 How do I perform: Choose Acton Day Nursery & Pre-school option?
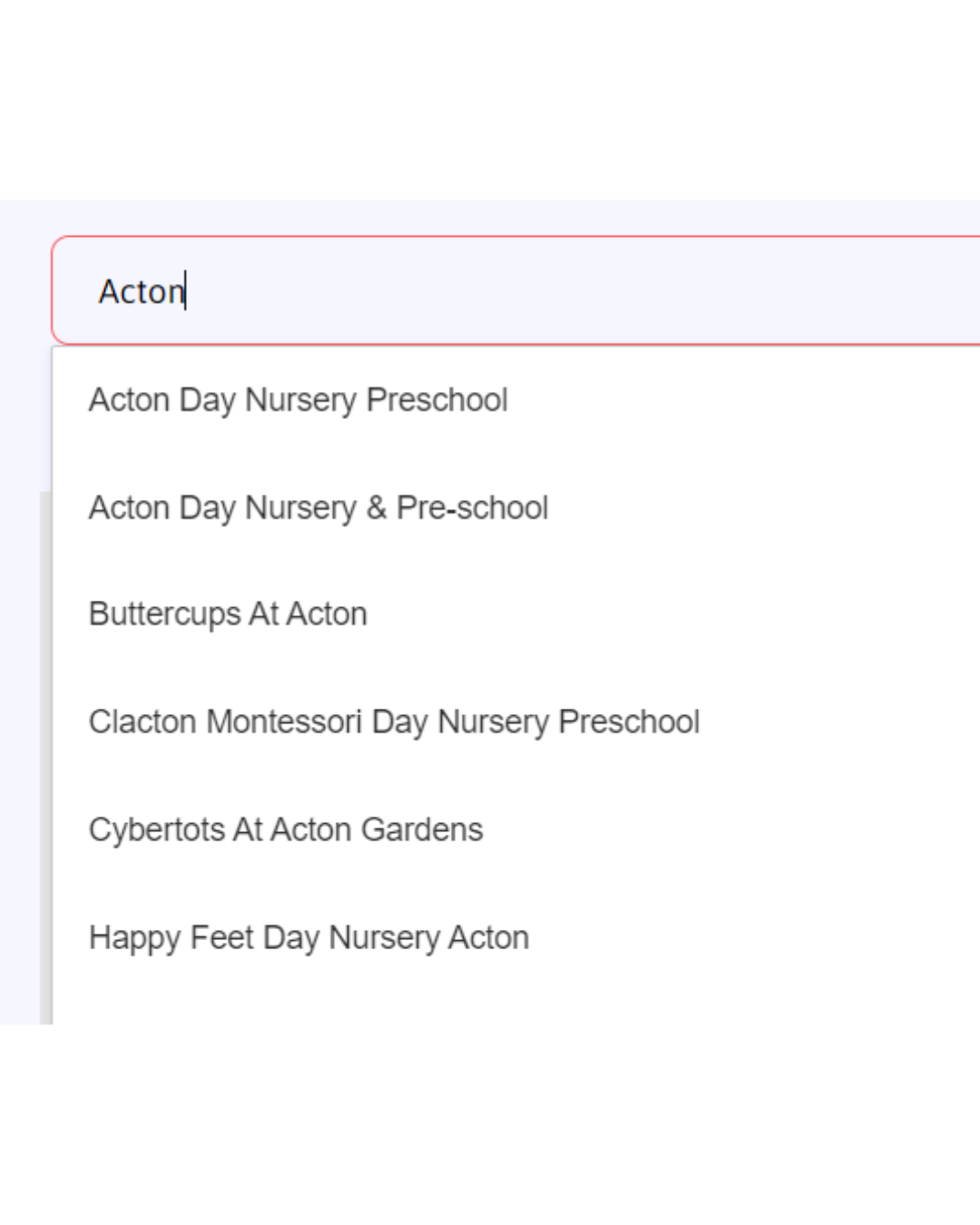click(x=515, y=507)
